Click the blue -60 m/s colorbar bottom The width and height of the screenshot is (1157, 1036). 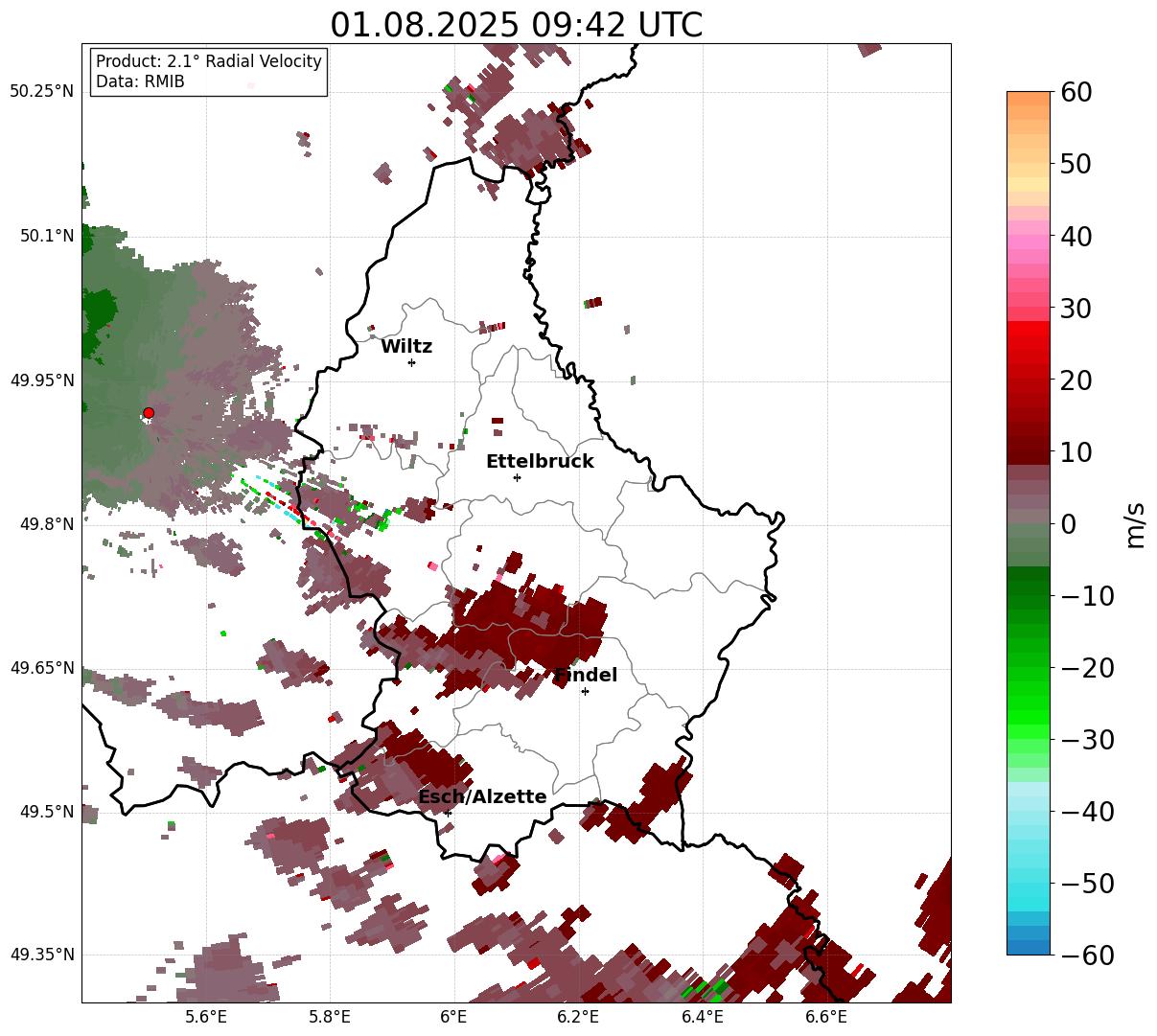coord(1029,947)
